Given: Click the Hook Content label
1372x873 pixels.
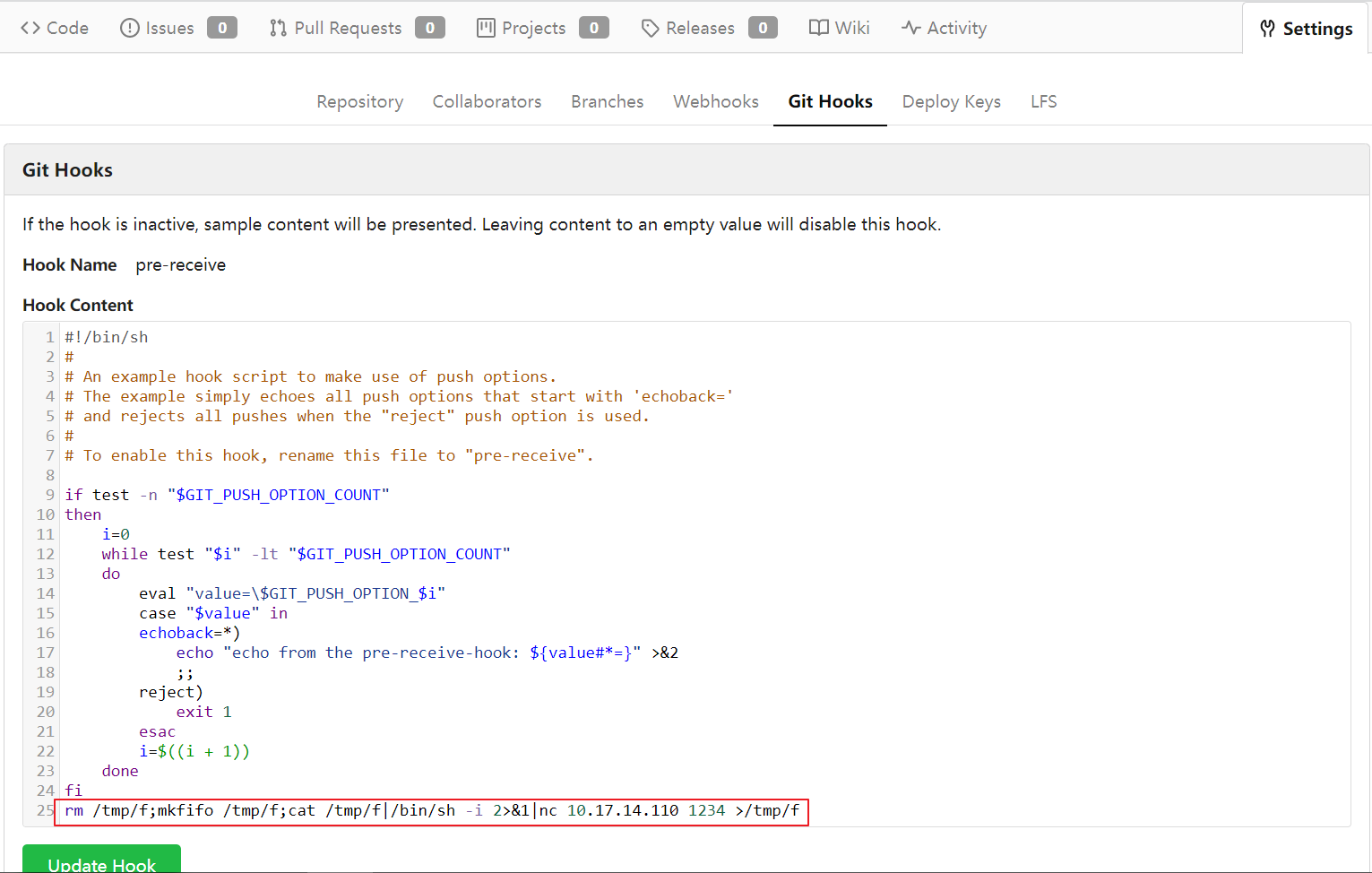Looking at the screenshot, I should coord(78,305).
